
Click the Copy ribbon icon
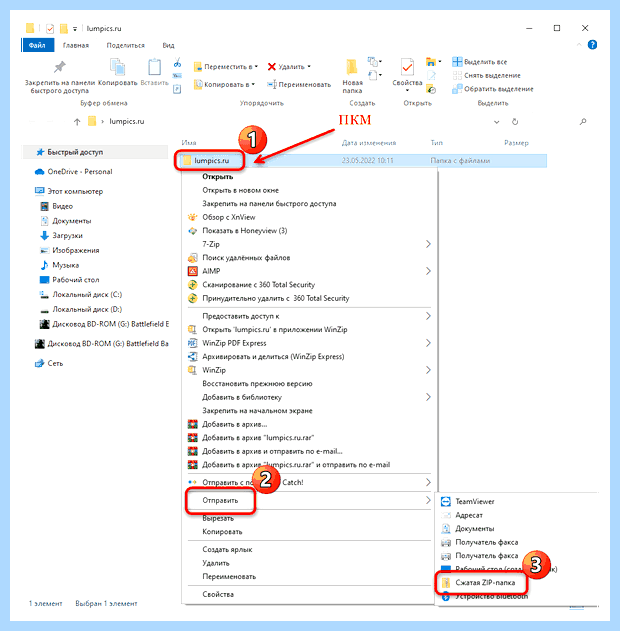(117, 67)
